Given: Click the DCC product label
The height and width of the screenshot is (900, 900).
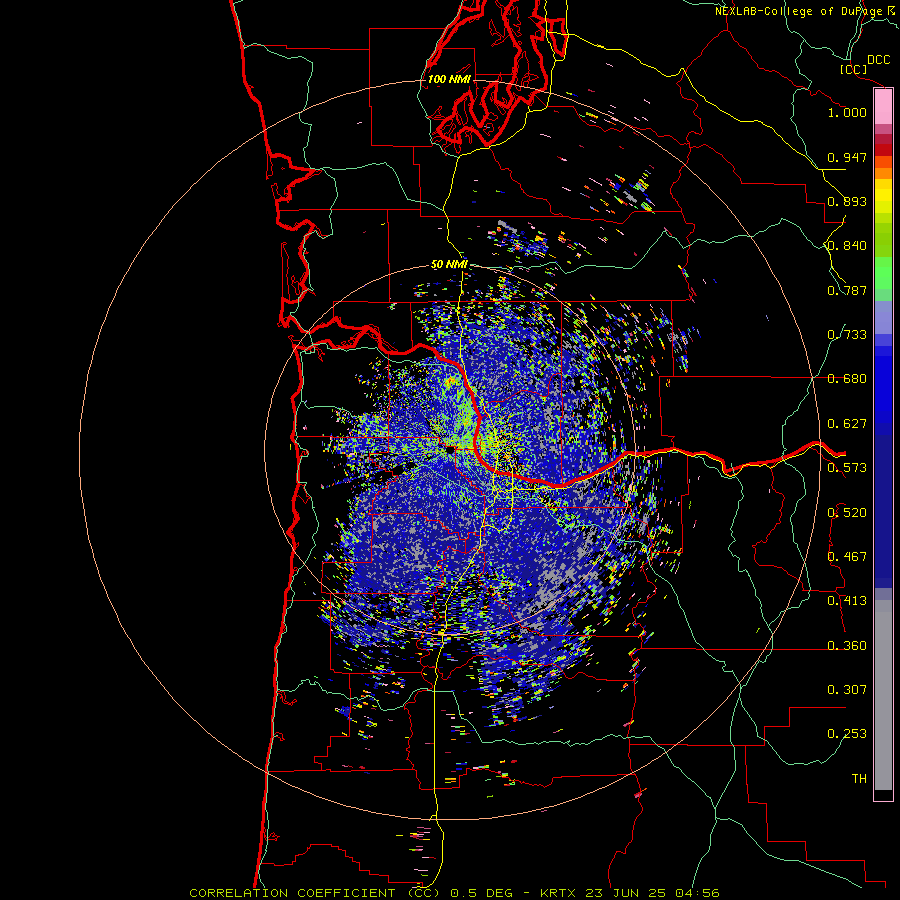Looking at the screenshot, I should coord(878,60).
